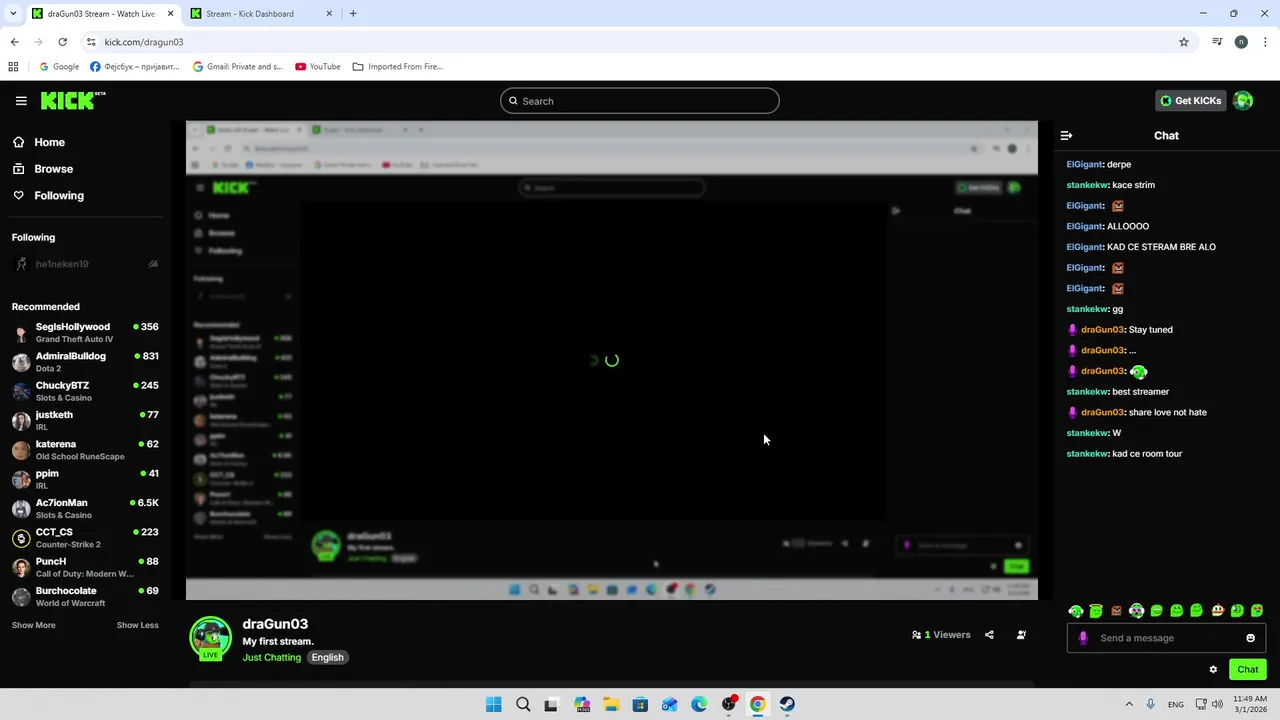Image resolution: width=1280 pixels, height=720 pixels.
Task: Go back to the previous page
Action: point(14,42)
